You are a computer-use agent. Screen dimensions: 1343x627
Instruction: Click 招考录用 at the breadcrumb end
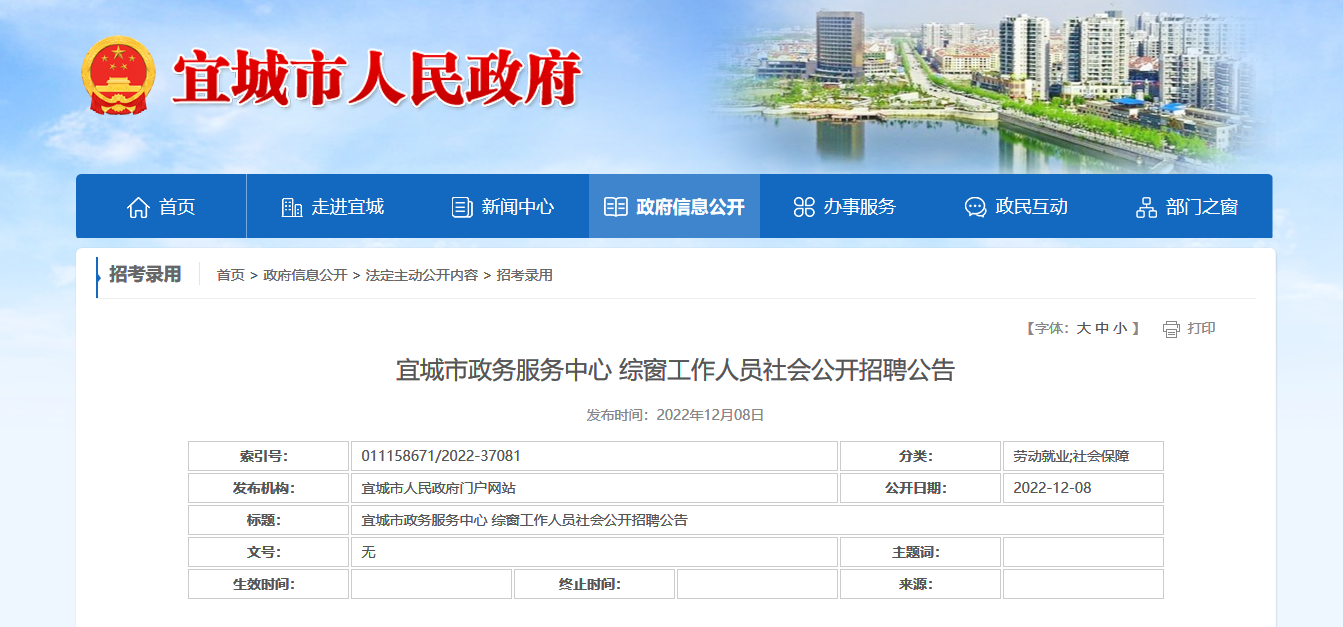pyautogui.click(x=525, y=275)
